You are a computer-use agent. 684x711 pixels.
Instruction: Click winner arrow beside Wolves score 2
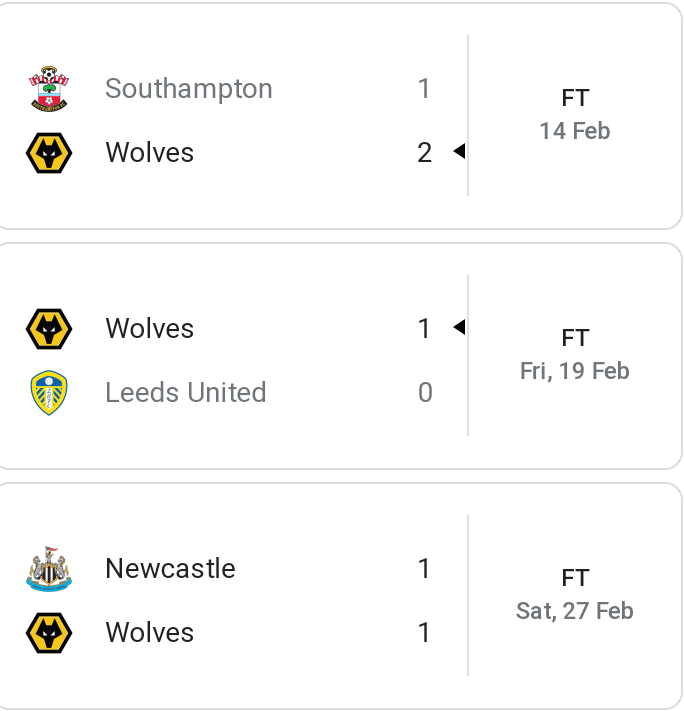459,151
